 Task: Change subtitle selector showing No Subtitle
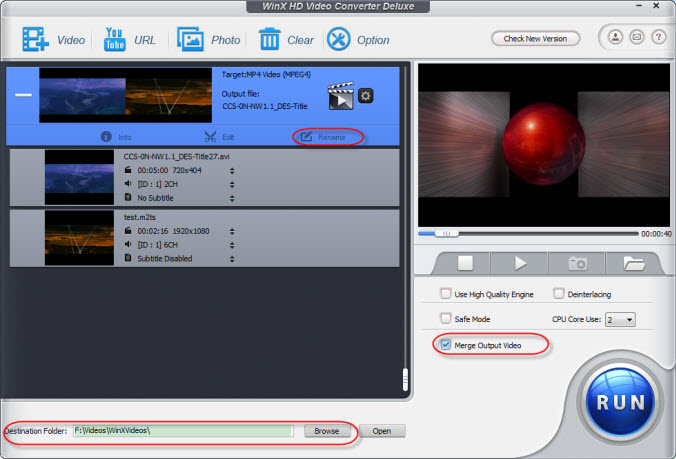click(232, 198)
